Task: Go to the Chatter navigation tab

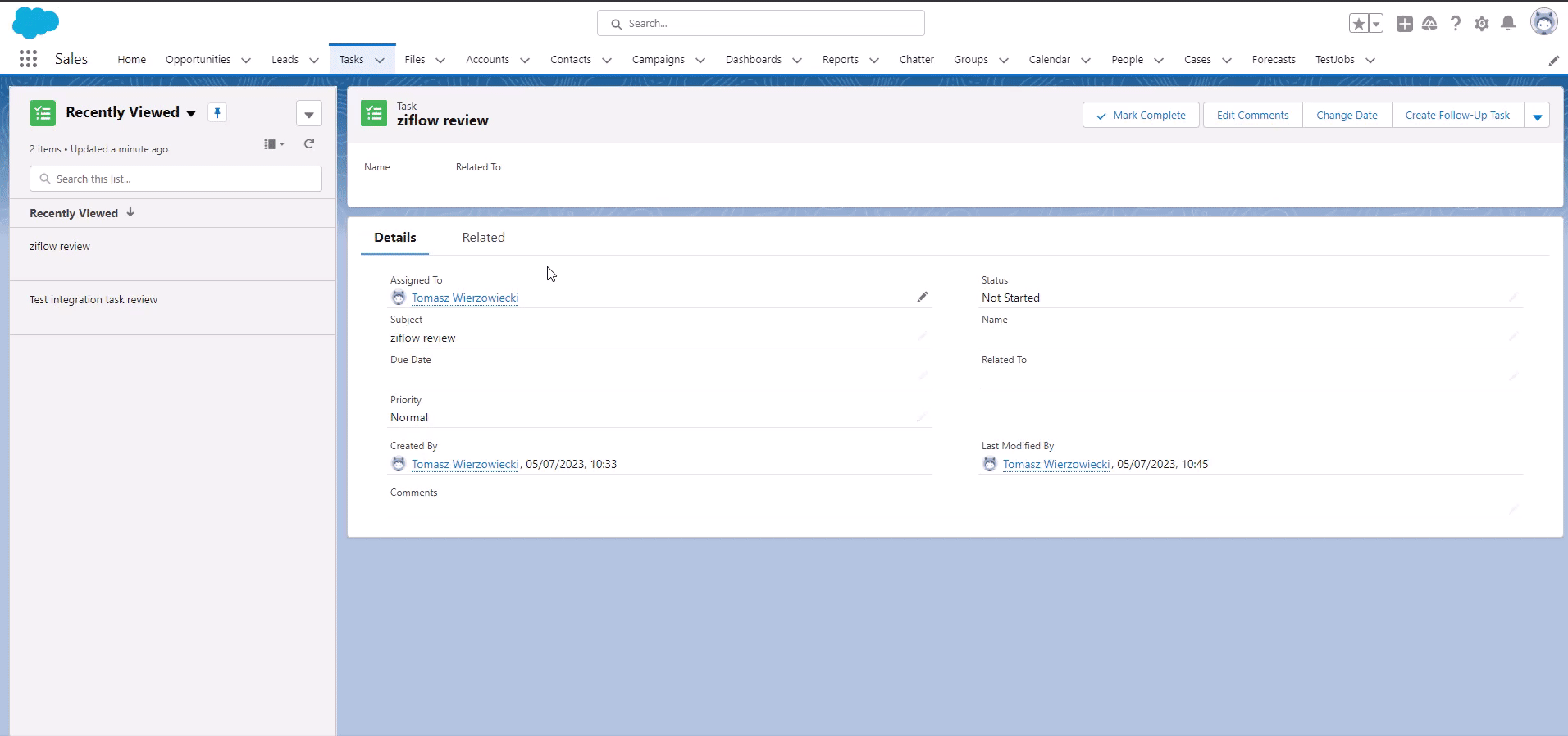Action: pyautogui.click(x=916, y=60)
